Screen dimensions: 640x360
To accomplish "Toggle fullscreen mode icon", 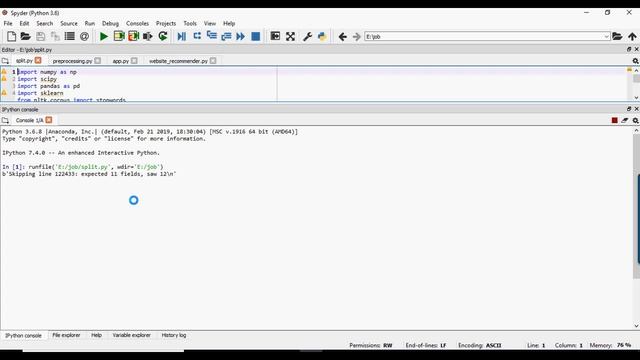I will click(x=290, y=36).
